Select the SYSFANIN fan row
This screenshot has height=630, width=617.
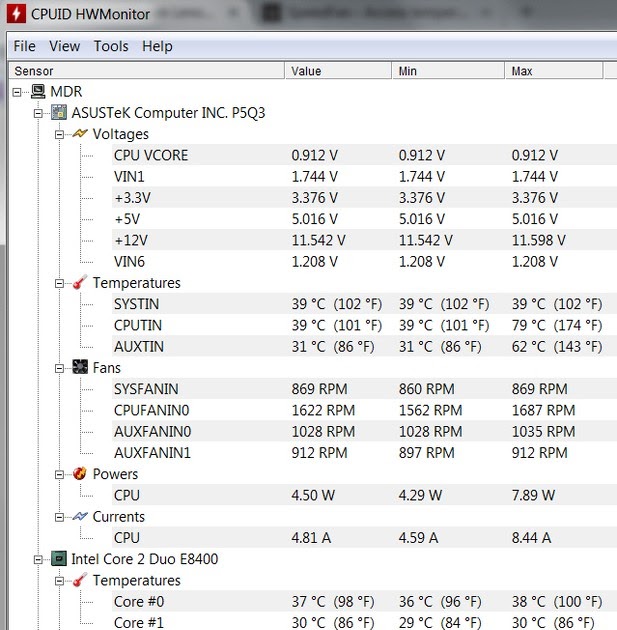tap(364, 389)
